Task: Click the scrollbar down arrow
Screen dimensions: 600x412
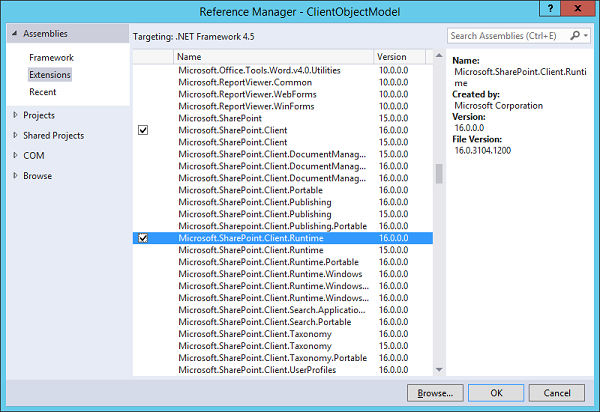Action: [439, 370]
